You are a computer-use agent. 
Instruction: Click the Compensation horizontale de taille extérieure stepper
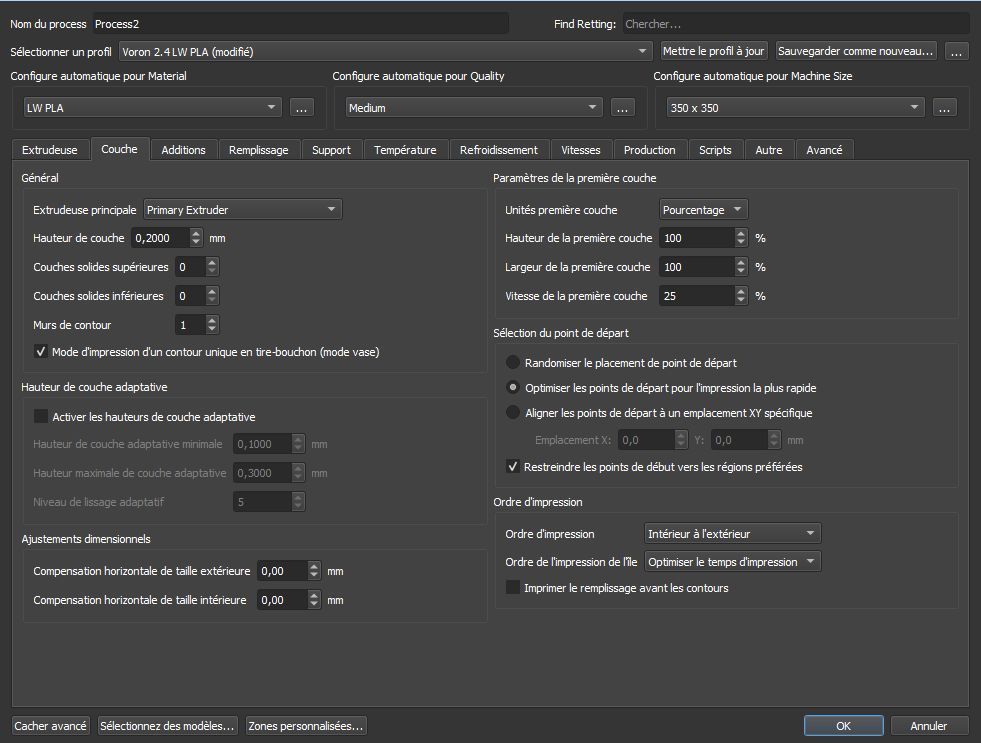point(314,570)
